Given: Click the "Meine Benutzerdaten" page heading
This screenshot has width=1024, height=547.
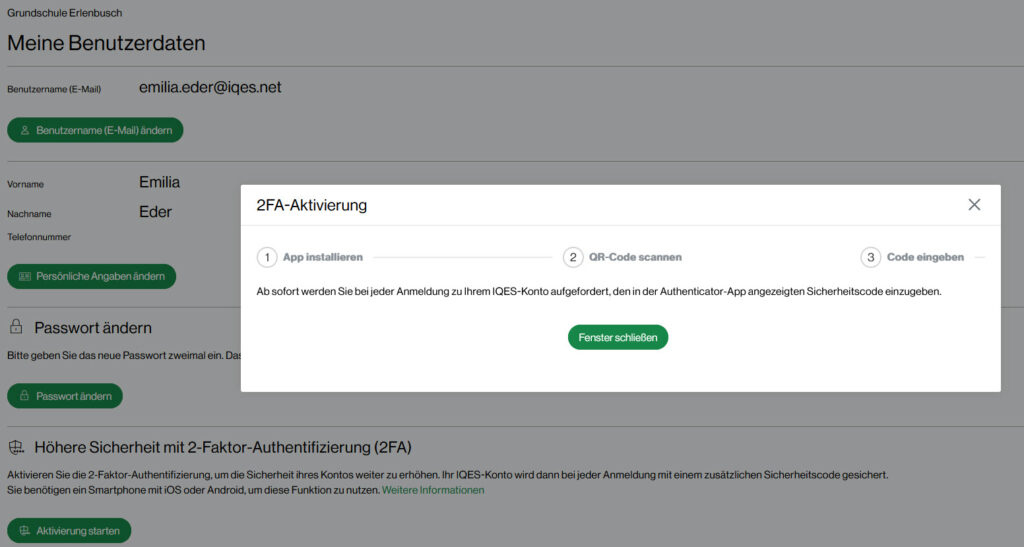Looking at the screenshot, I should [x=106, y=43].
